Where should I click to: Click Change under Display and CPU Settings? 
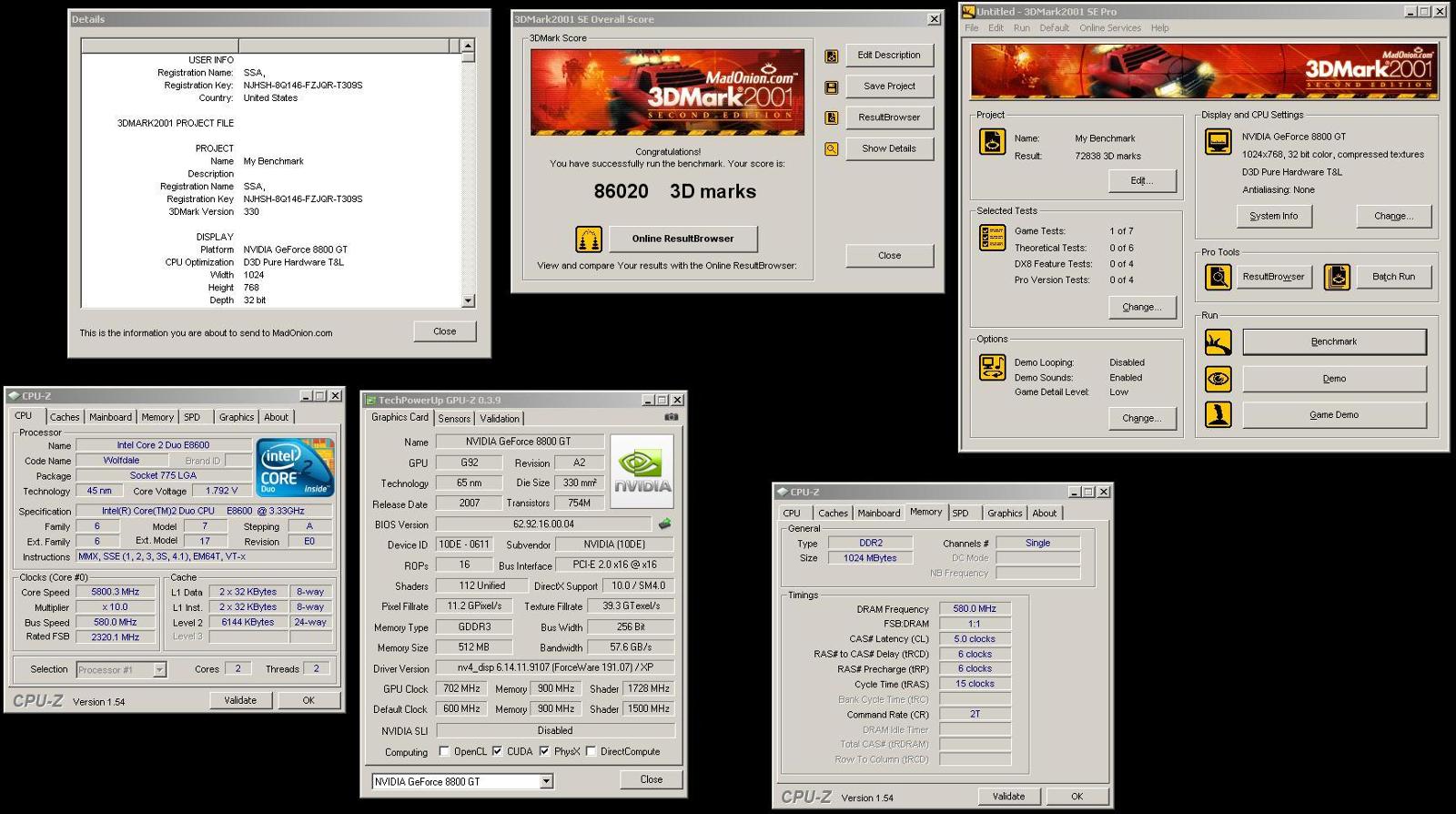pos(1393,216)
